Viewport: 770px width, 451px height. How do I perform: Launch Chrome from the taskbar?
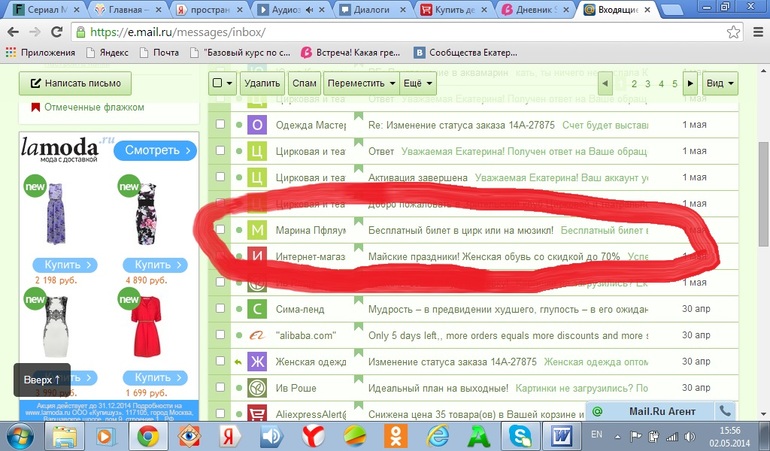pos(148,436)
